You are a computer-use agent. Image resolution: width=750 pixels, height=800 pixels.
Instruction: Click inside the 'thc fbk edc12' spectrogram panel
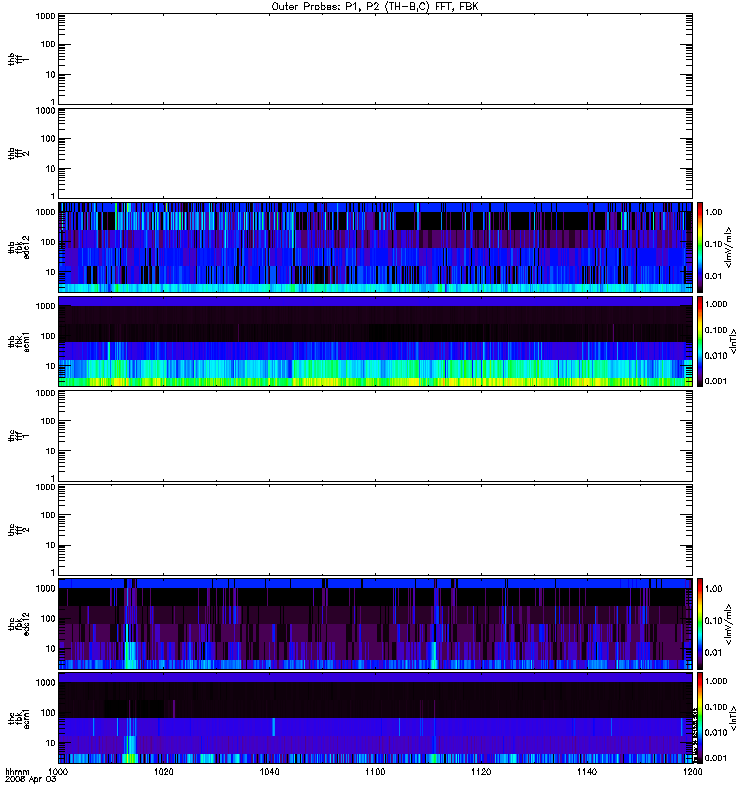point(375,624)
